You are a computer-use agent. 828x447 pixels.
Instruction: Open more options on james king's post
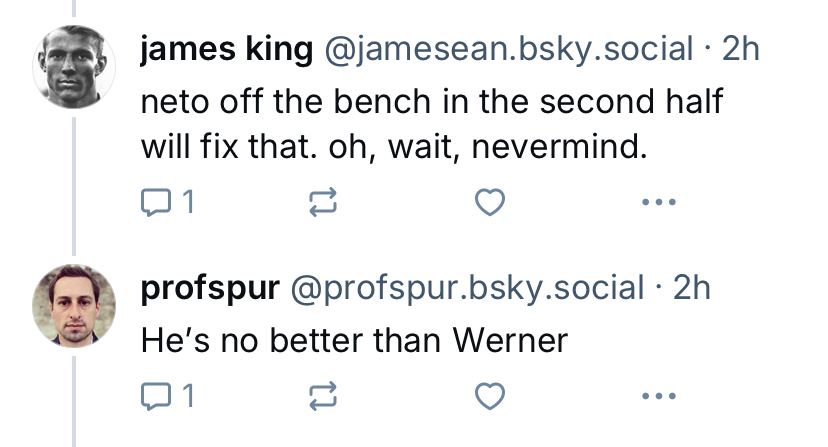[658, 204]
